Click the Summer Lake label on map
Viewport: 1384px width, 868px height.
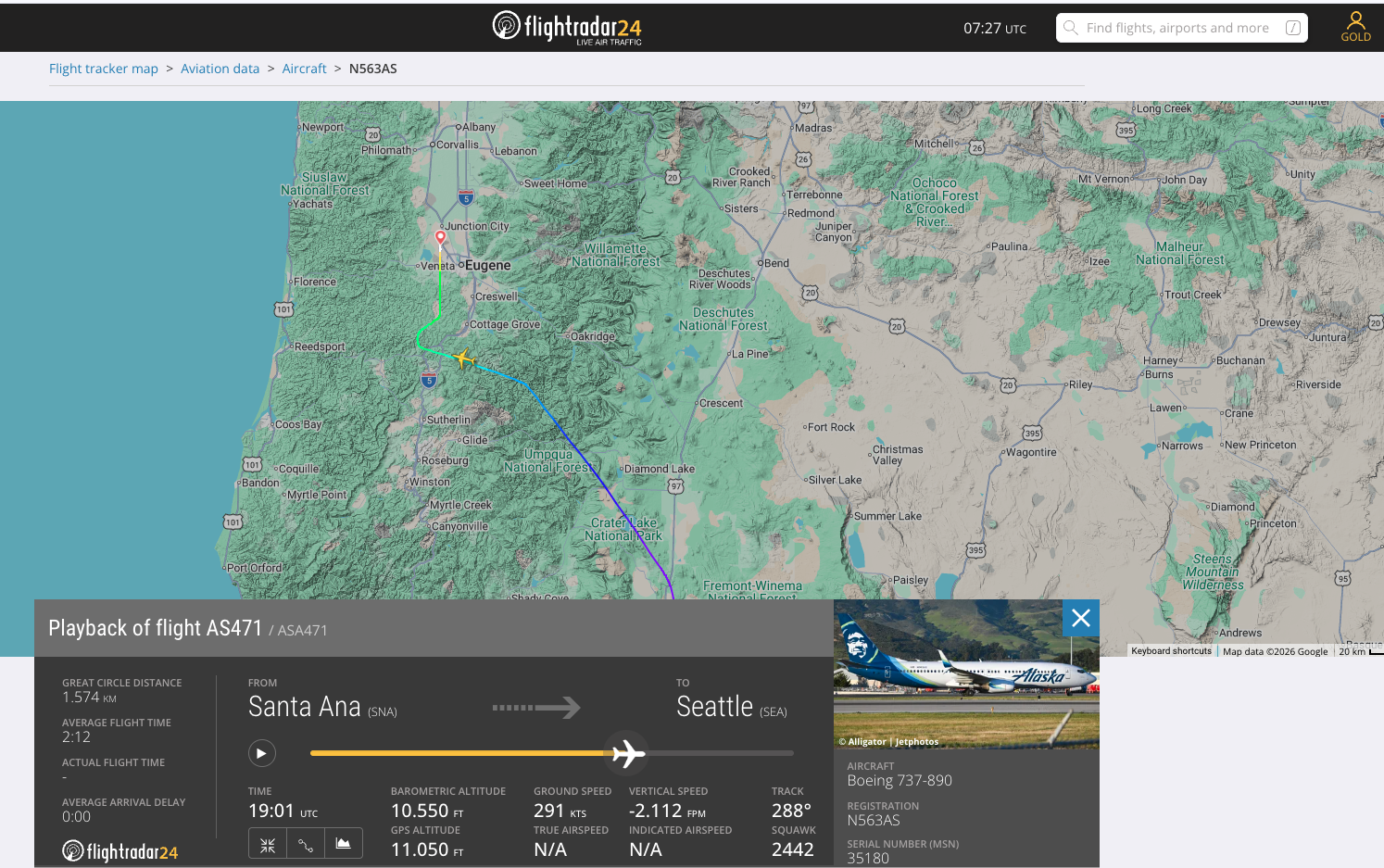(x=887, y=516)
